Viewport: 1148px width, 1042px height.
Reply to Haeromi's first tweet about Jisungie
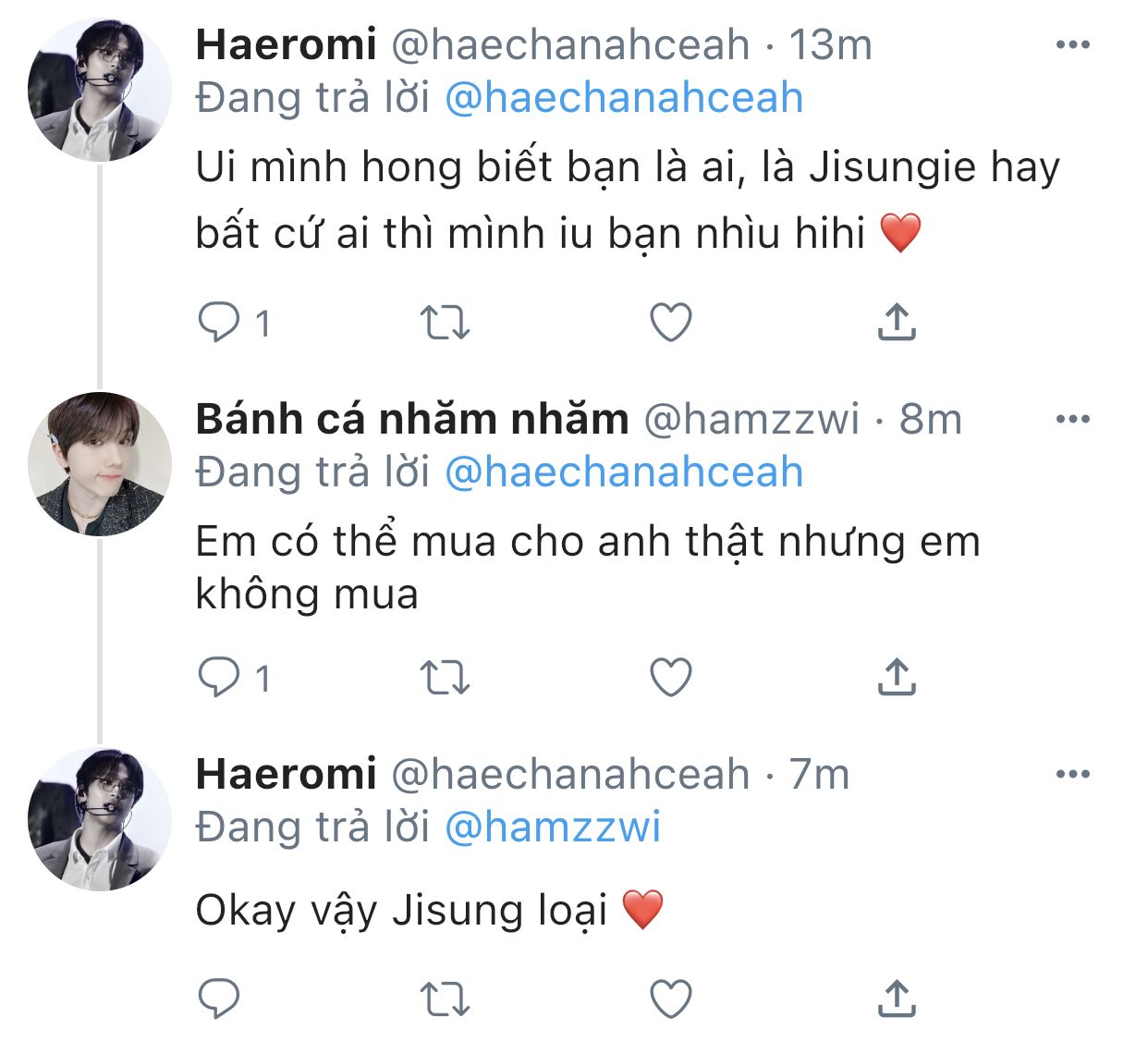tap(219, 323)
